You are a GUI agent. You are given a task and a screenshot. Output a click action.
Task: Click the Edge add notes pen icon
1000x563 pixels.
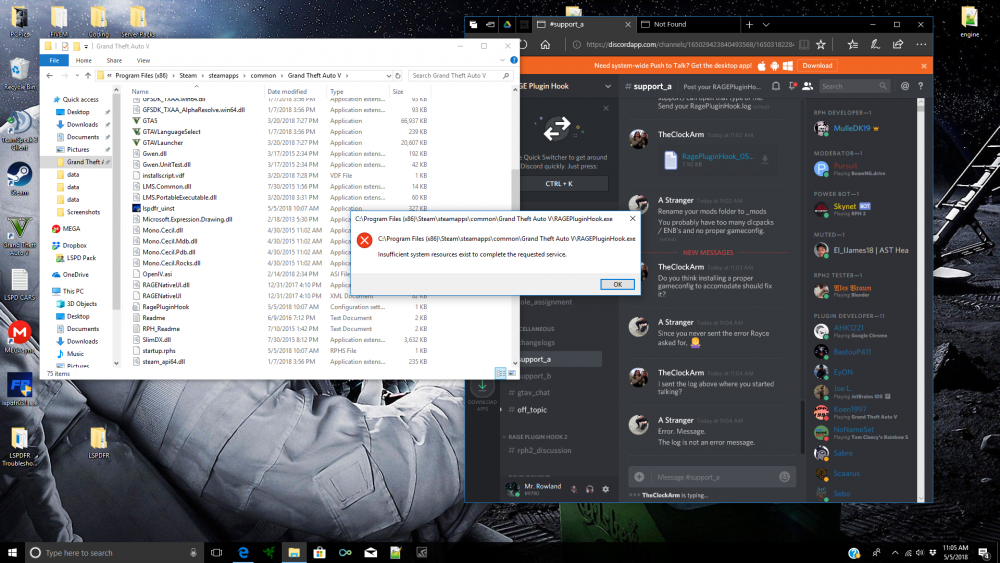pyautogui.click(x=875, y=45)
